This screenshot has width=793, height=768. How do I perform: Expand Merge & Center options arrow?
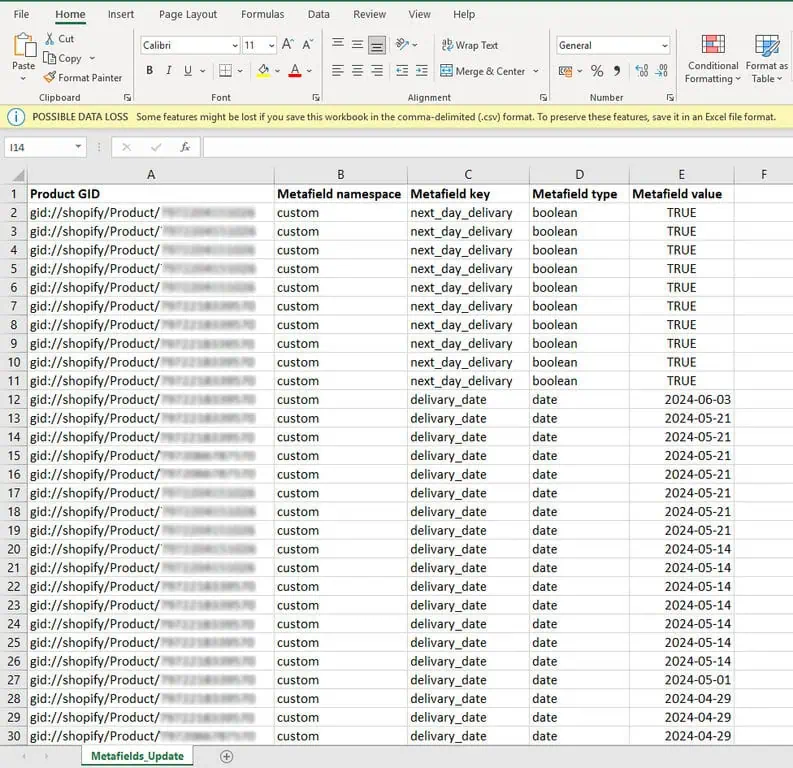click(x=536, y=71)
